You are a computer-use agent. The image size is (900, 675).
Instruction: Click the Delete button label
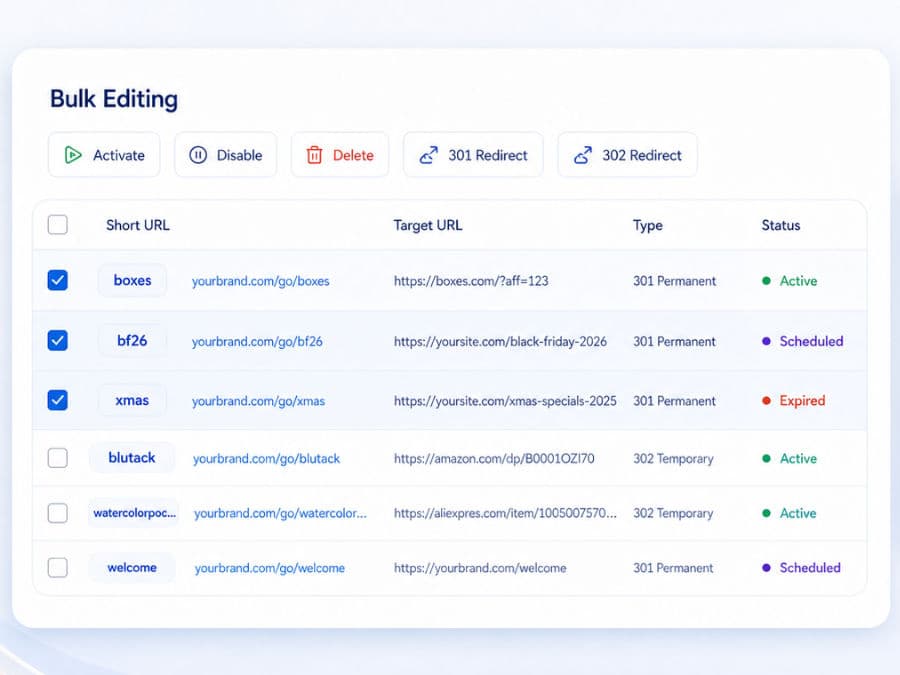pyautogui.click(x=353, y=155)
